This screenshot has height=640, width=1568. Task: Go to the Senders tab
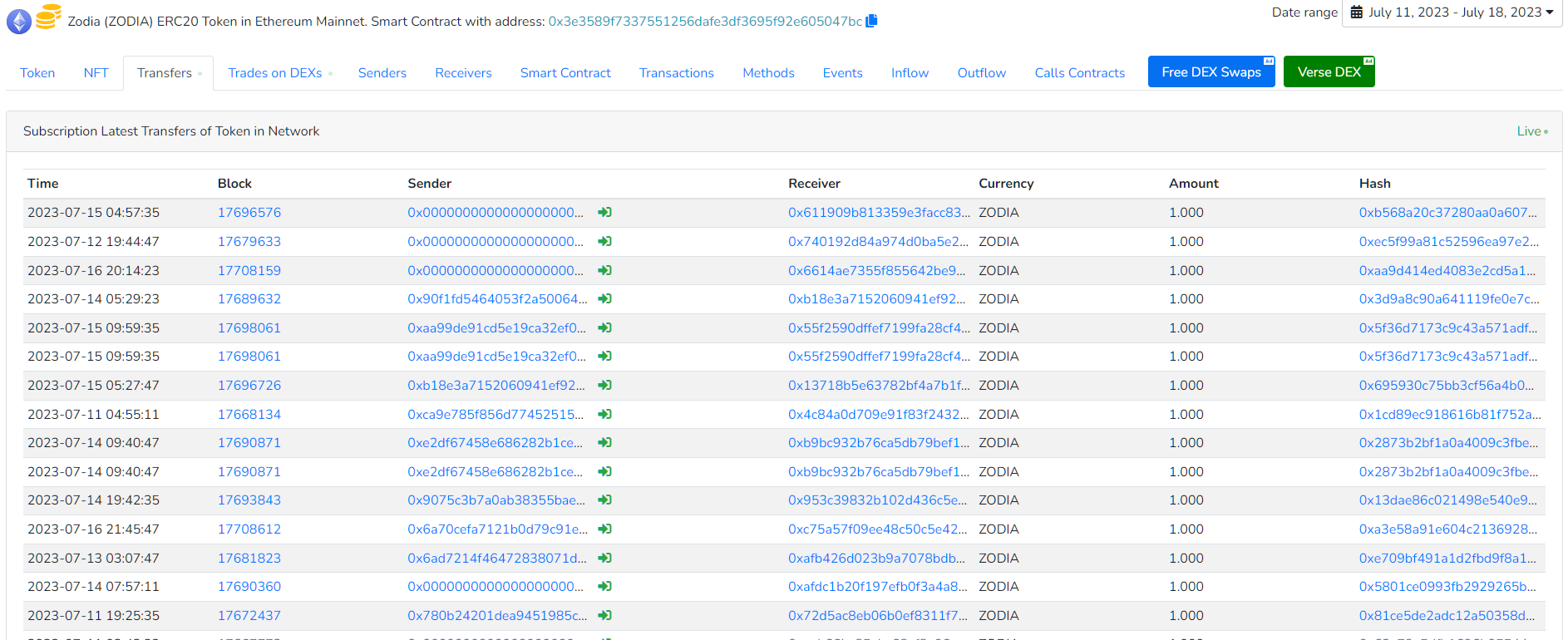(x=382, y=73)
